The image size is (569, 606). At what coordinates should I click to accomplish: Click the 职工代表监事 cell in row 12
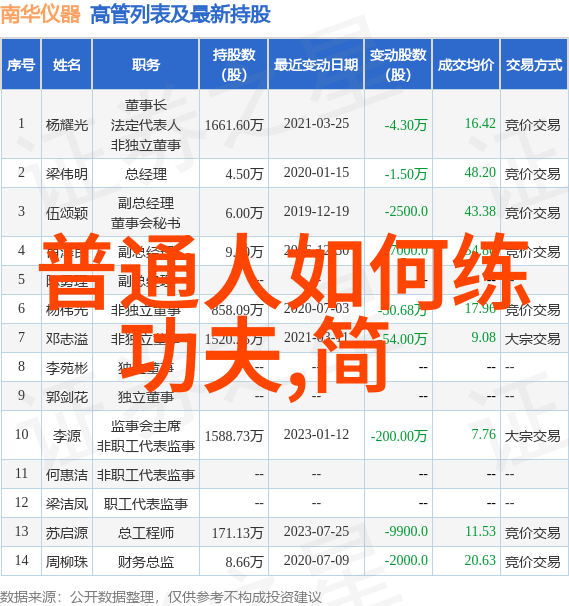146,504
